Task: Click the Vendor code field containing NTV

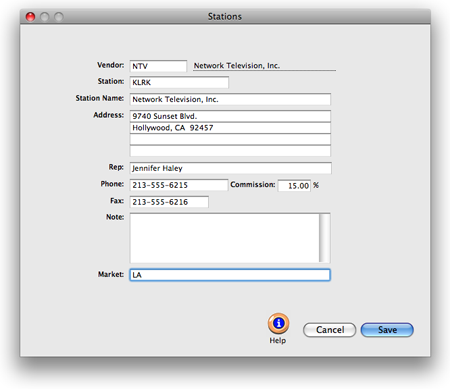Action: click(x=158, y=66)
